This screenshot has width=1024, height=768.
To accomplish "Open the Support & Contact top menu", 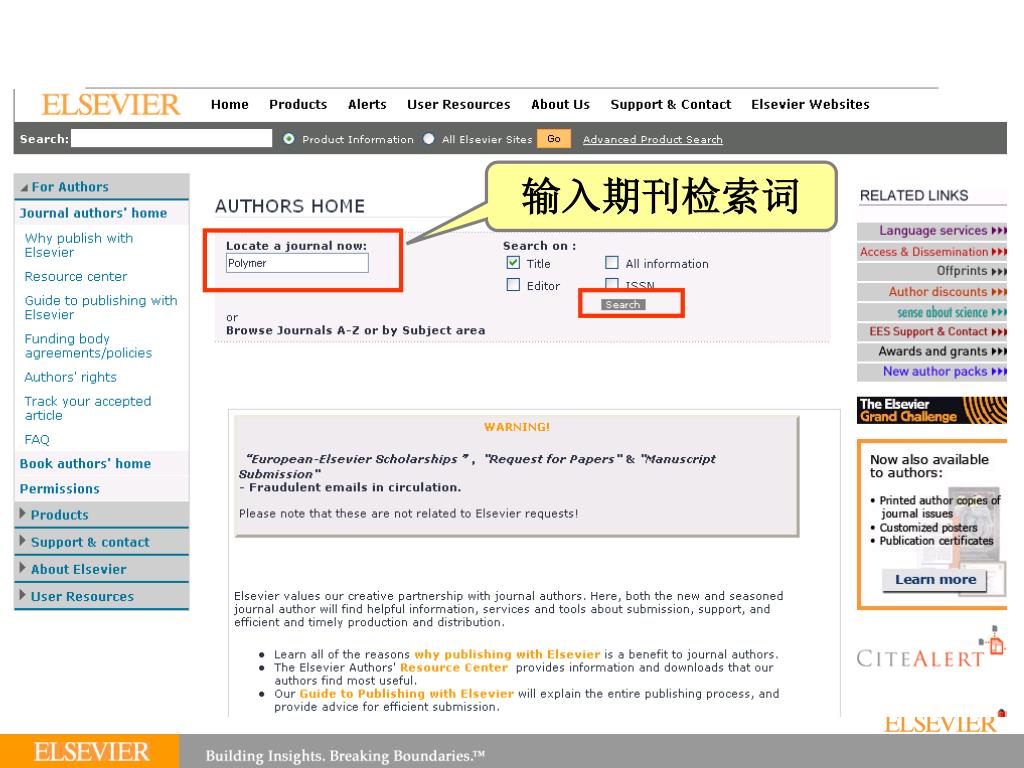I will (x=671, y=104).
